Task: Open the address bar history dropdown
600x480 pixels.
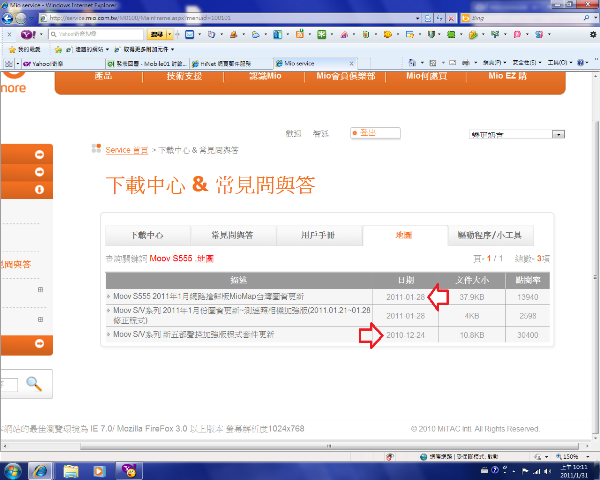Action: pos(417,18)
